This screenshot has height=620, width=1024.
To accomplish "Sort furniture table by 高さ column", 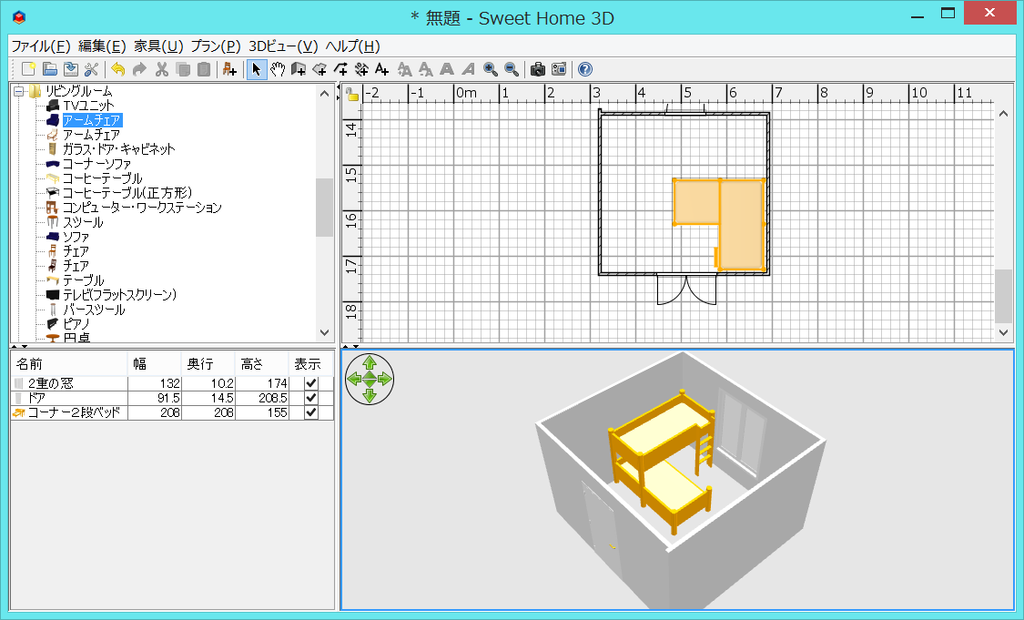I will click(261, 364).
